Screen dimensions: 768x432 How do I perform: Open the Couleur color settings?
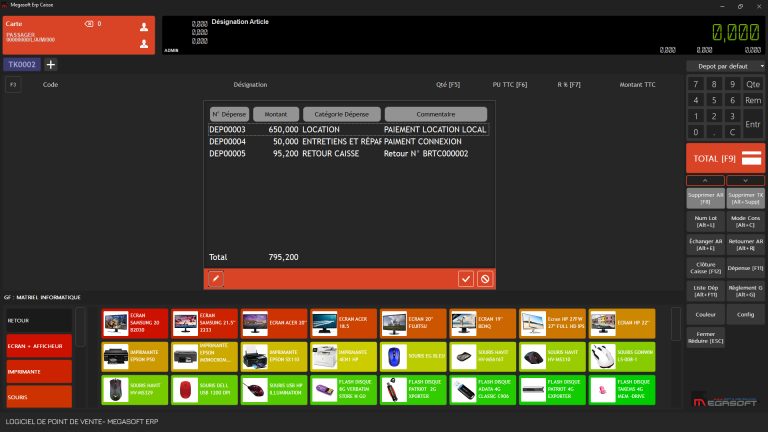tap(705, 314)
